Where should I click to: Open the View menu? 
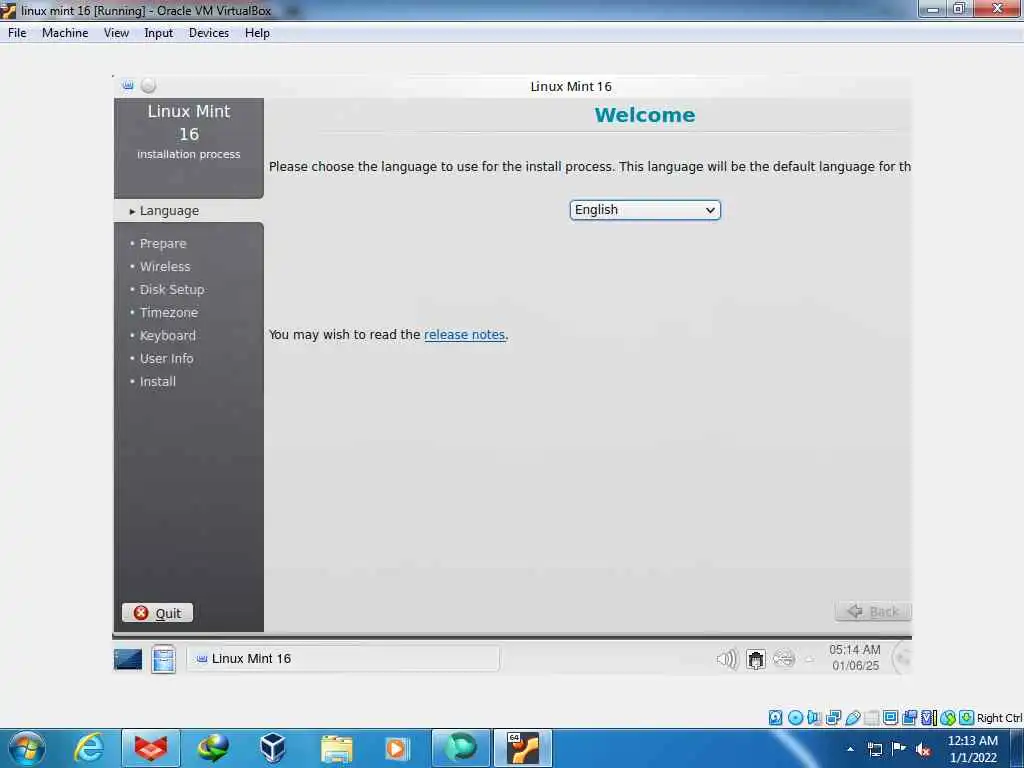116,33
